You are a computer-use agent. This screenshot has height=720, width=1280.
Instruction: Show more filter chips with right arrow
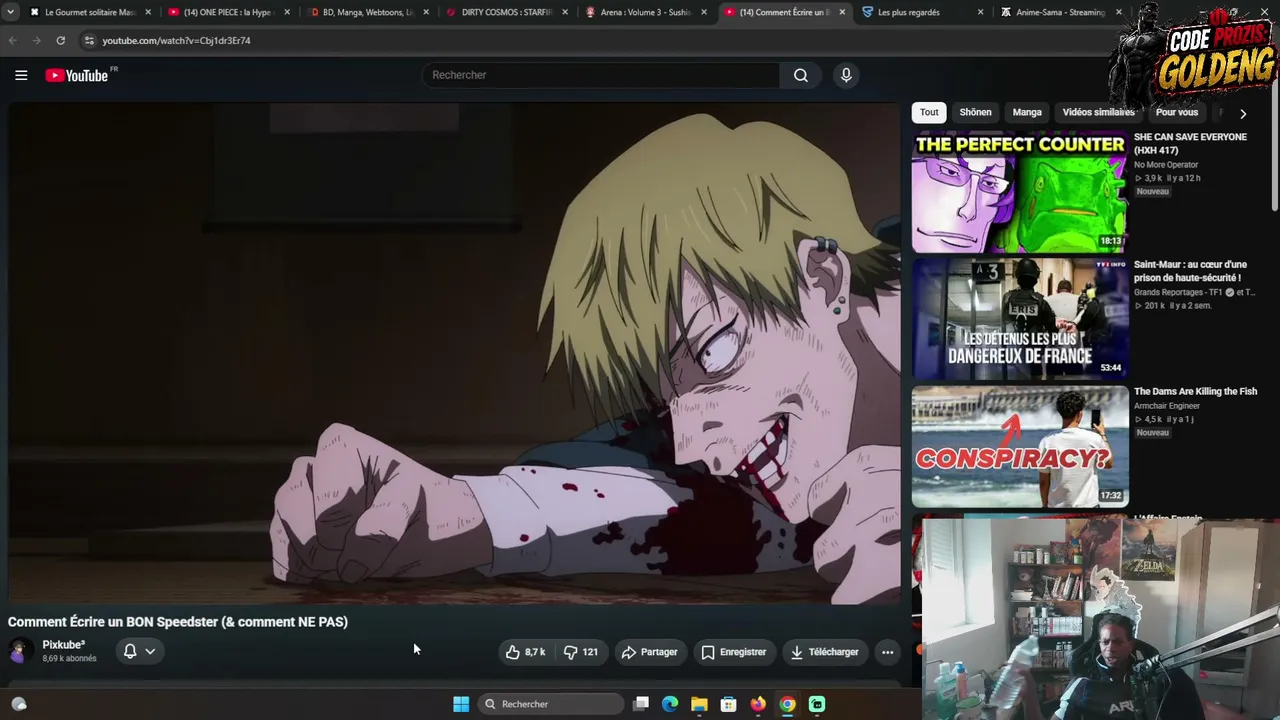pos(1243,113)
